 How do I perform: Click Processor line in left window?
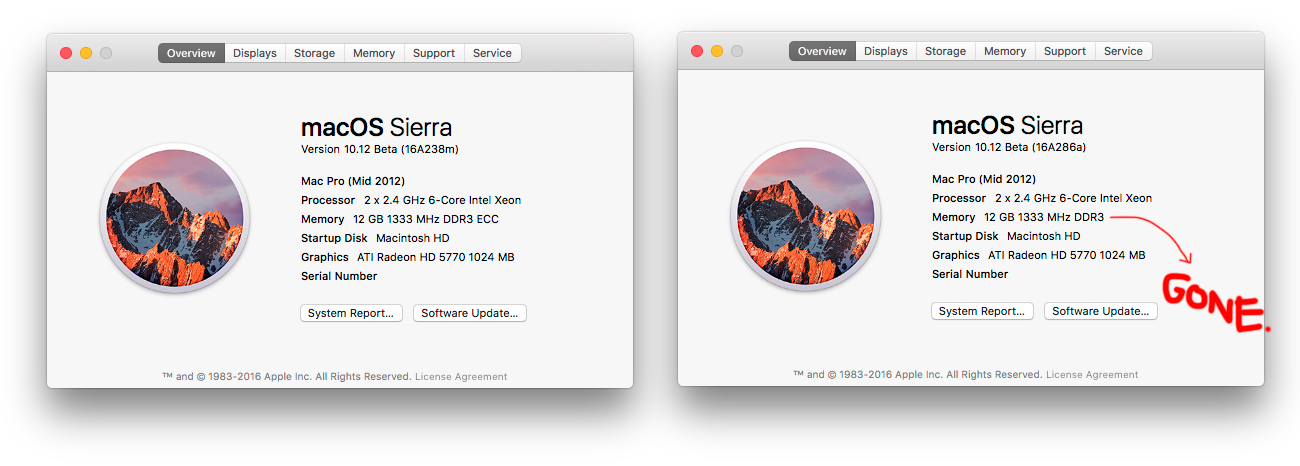[411, 200]
